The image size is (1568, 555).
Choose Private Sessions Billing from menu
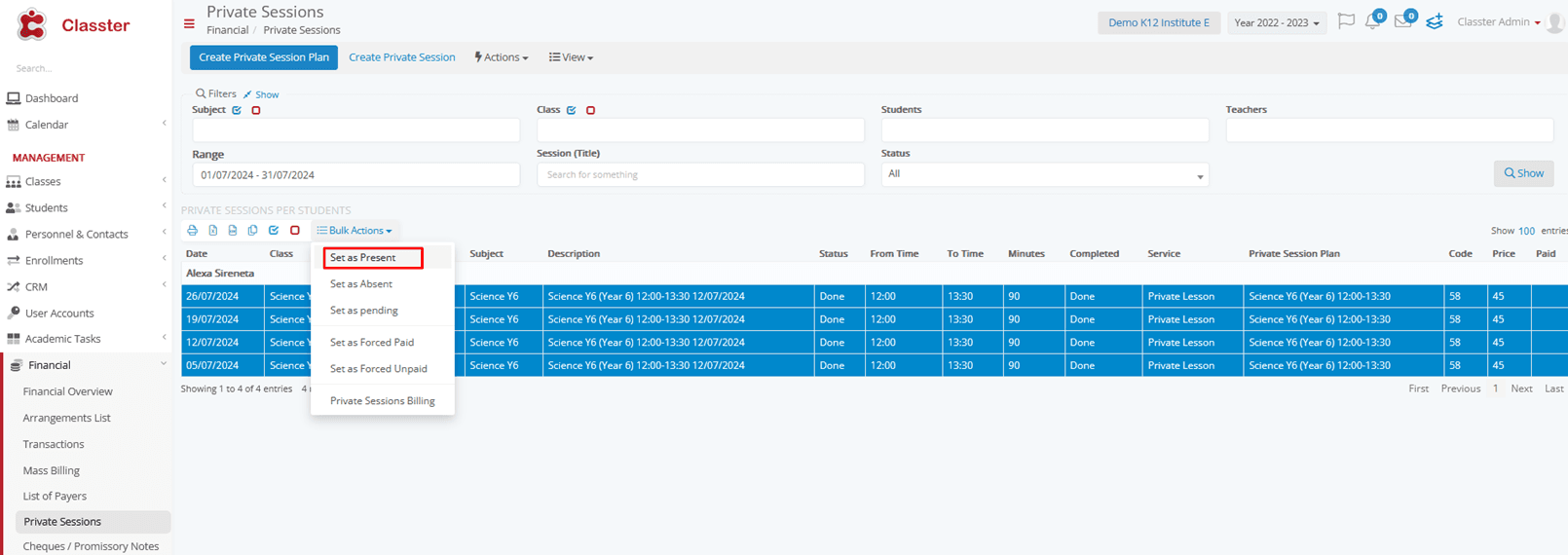pos(382,401)
